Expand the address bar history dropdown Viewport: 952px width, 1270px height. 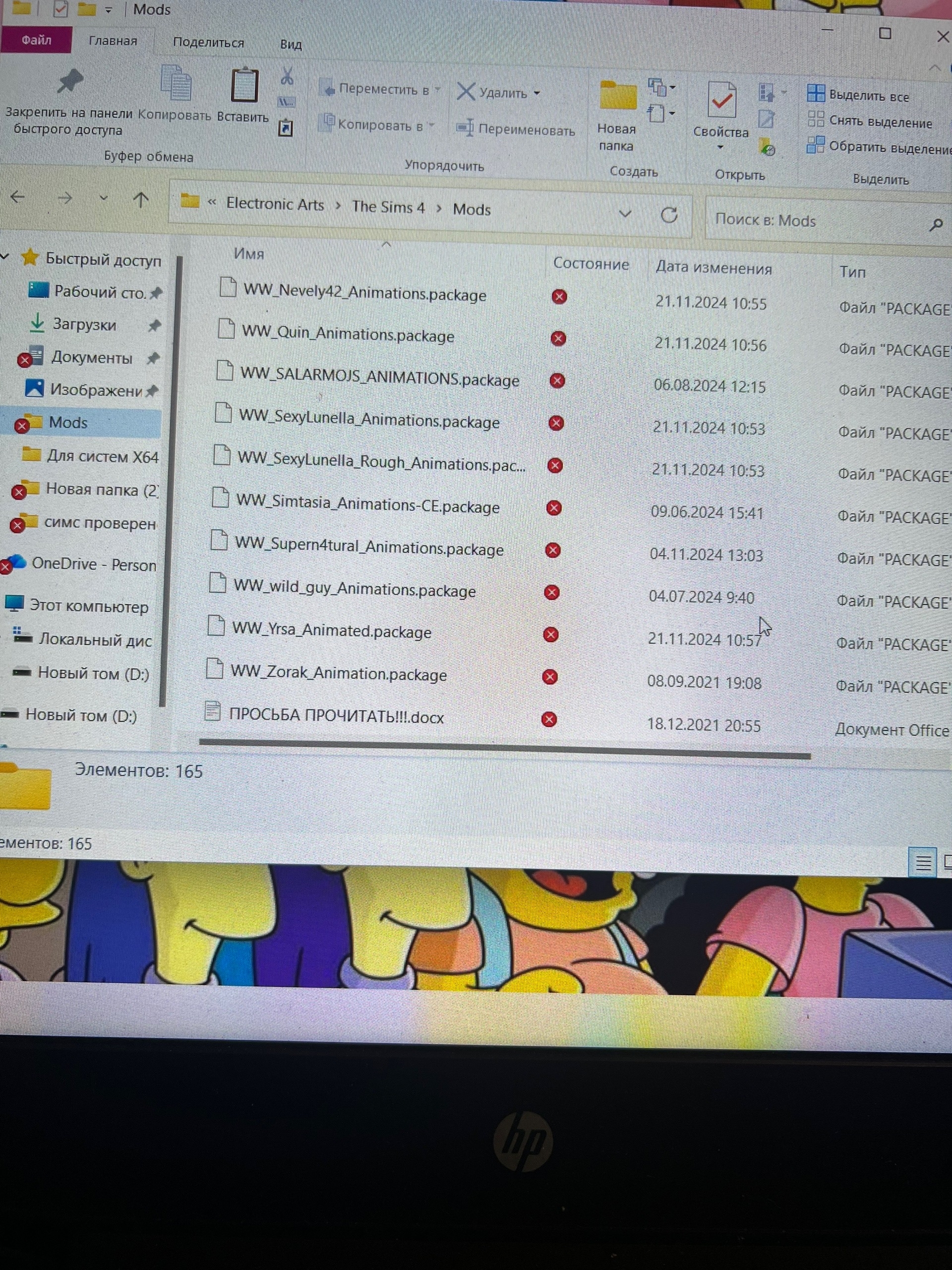pos(625,214)
